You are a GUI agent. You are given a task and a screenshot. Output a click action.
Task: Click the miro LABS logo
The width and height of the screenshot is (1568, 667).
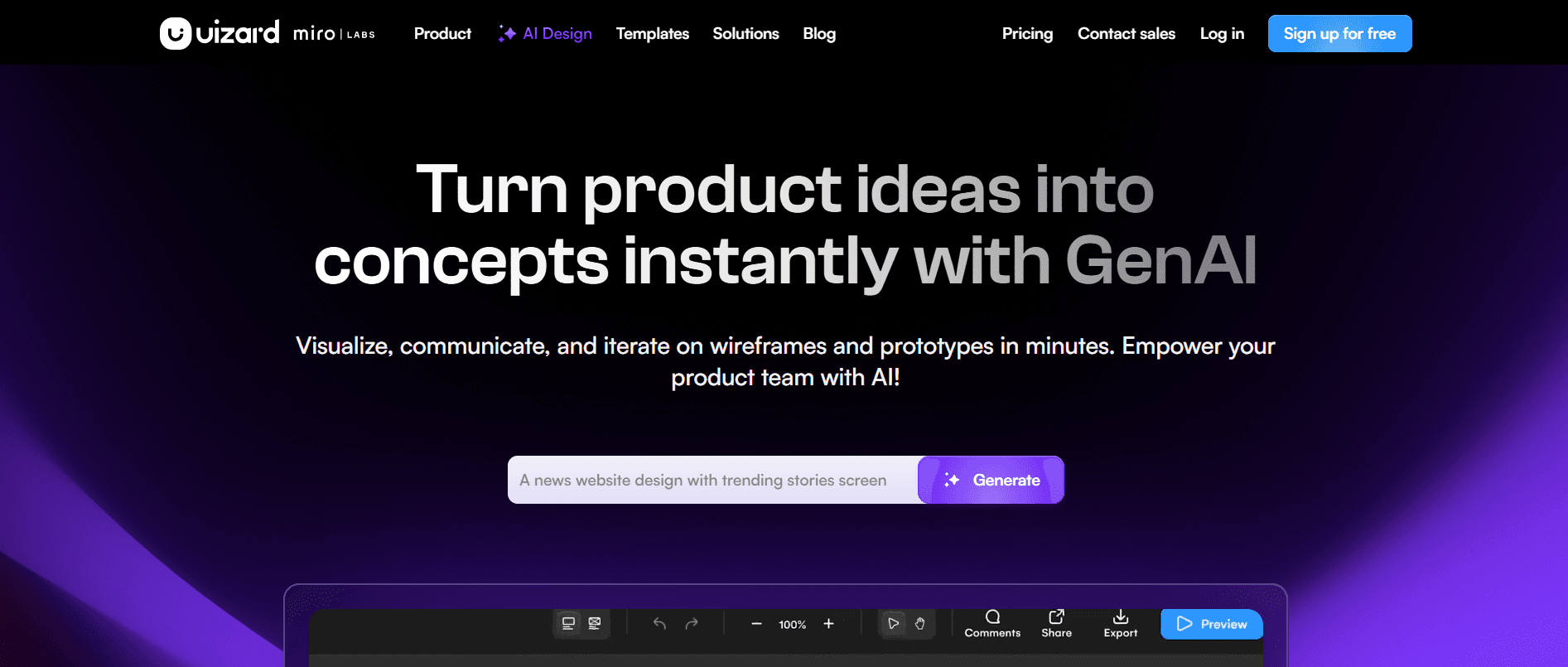334,34
